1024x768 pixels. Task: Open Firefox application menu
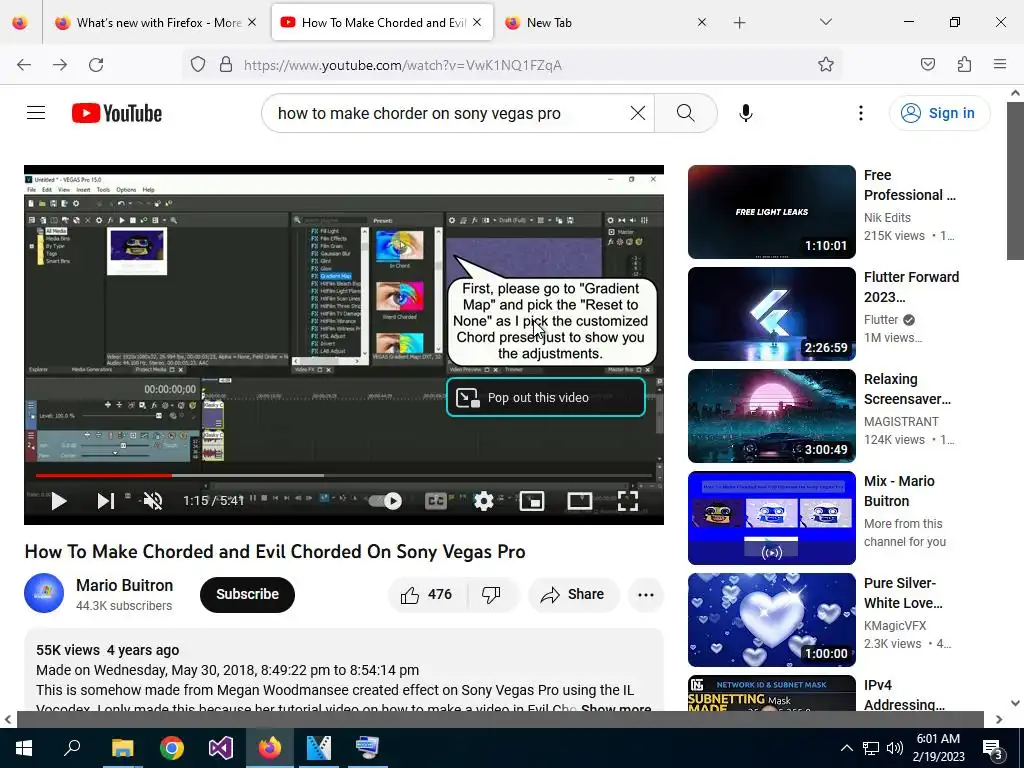pos(1000,65)
